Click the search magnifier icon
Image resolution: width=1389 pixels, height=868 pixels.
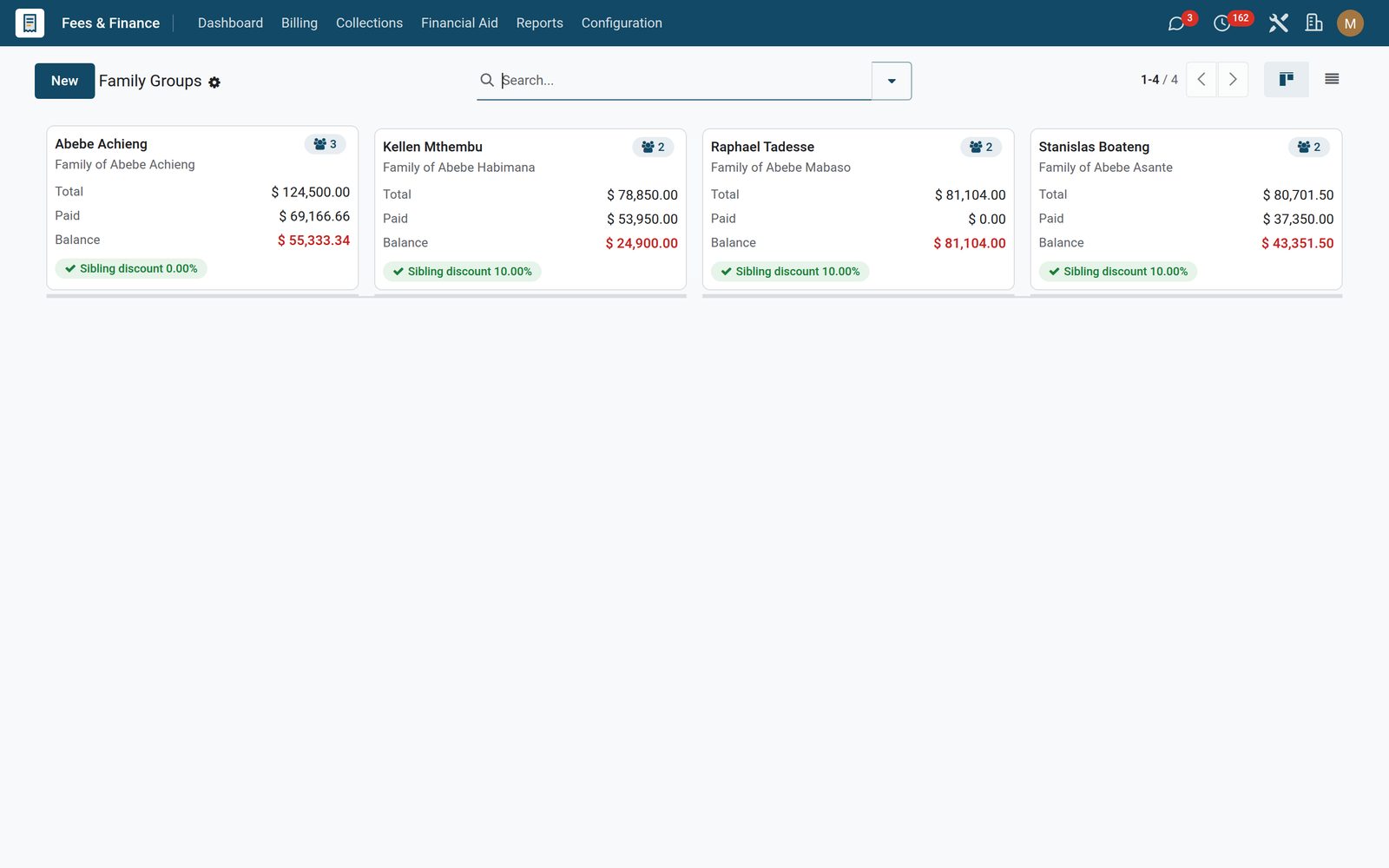[x=487, y=80]
